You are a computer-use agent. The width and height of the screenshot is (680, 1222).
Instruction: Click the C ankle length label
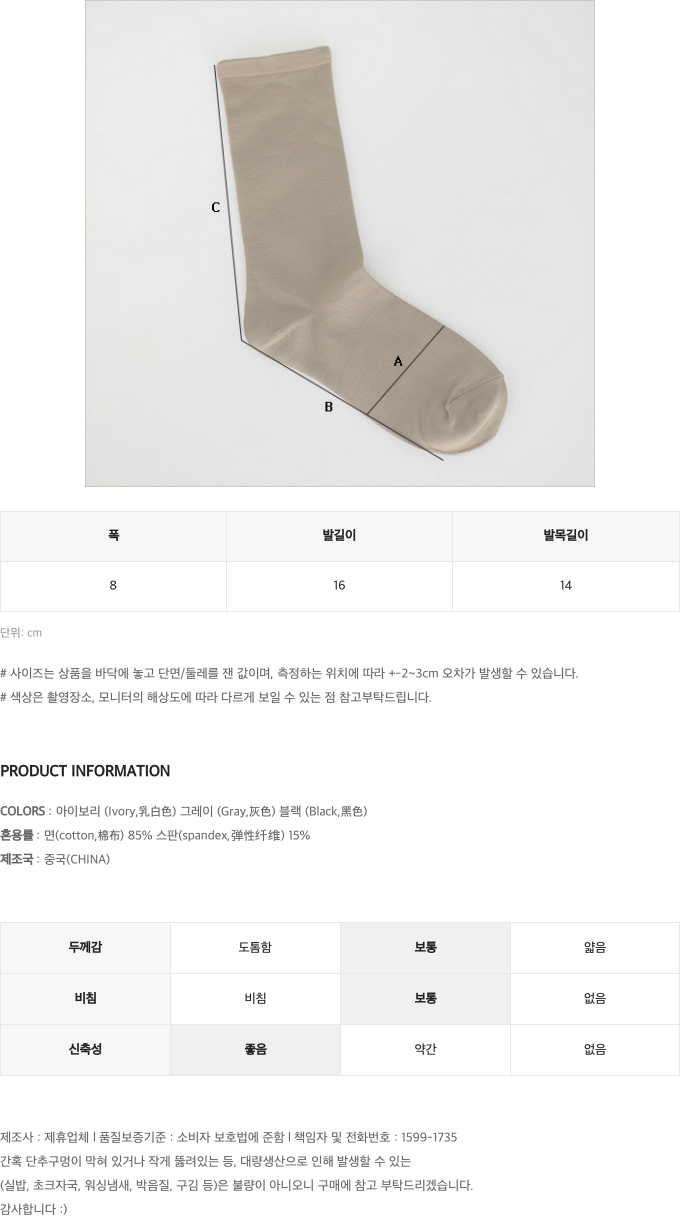[x=215, y=208]
